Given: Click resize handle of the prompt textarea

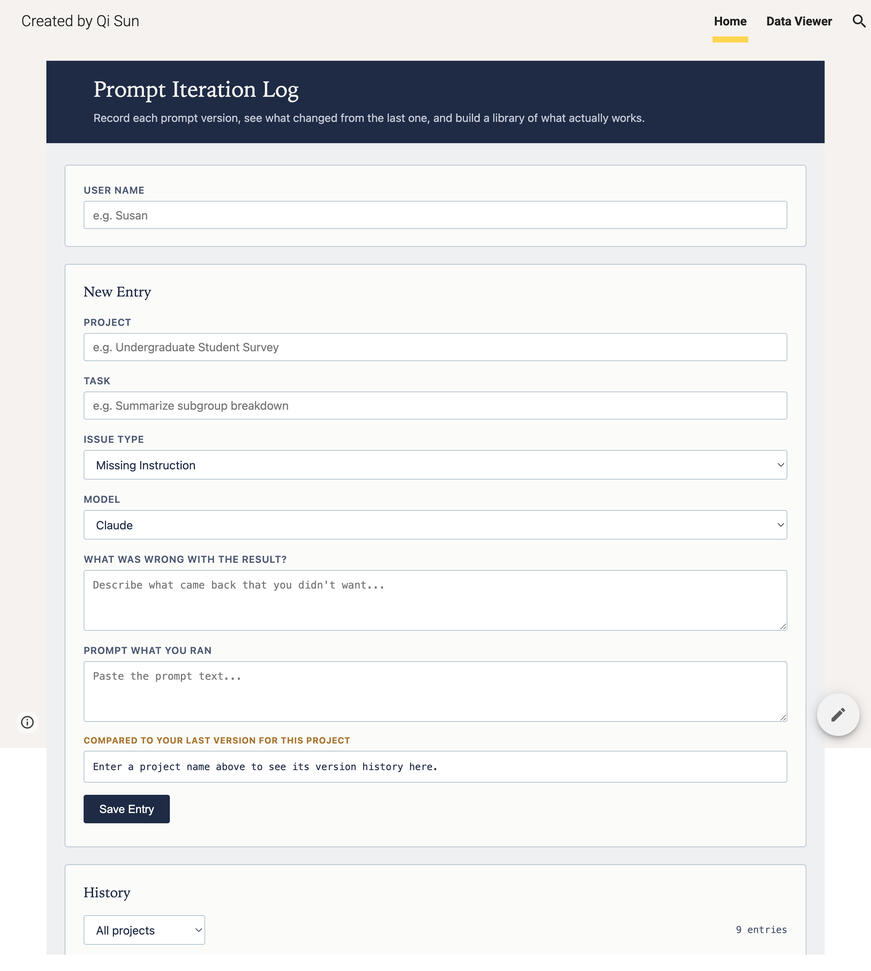Looking at the screenshot, I should pos(783,718).
